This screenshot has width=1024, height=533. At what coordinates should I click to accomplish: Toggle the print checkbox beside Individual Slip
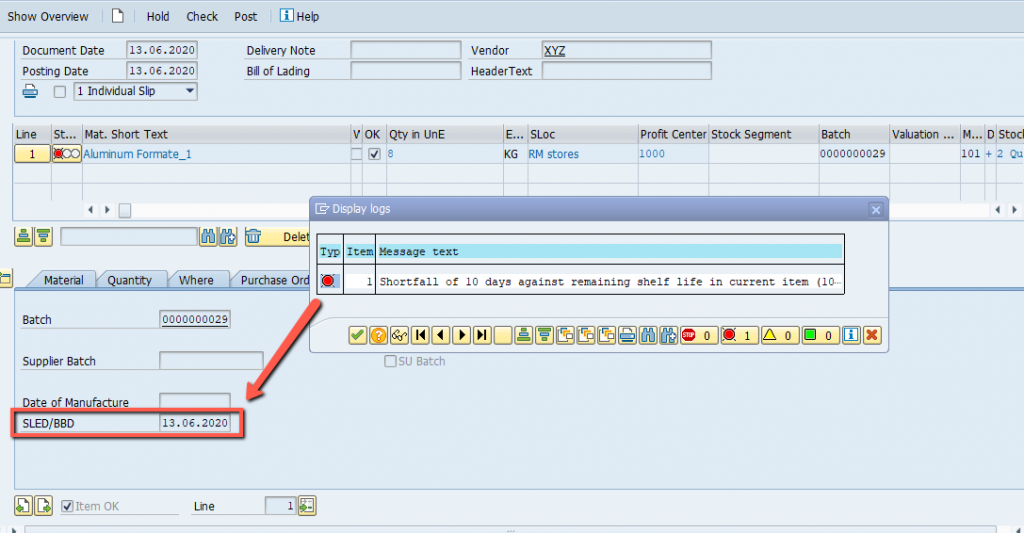point(59,91)
